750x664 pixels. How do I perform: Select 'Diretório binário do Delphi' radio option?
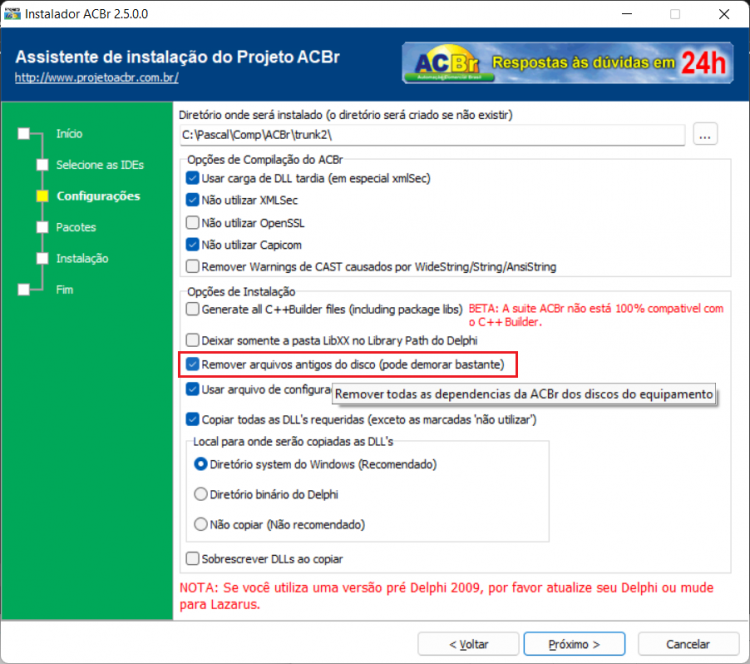(x=200, y=494)
